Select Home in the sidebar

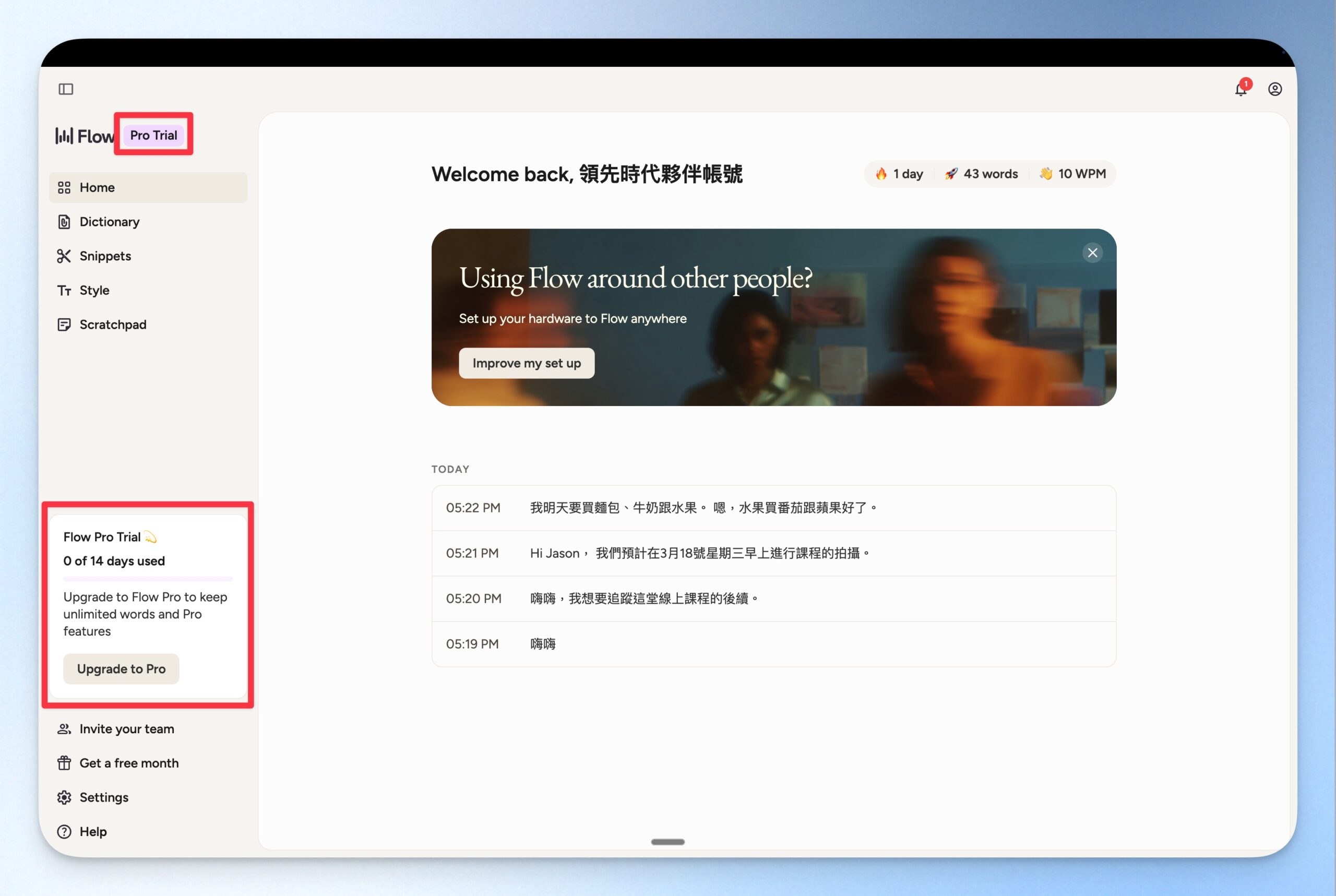pyautogui.click(x=97, y=187)
